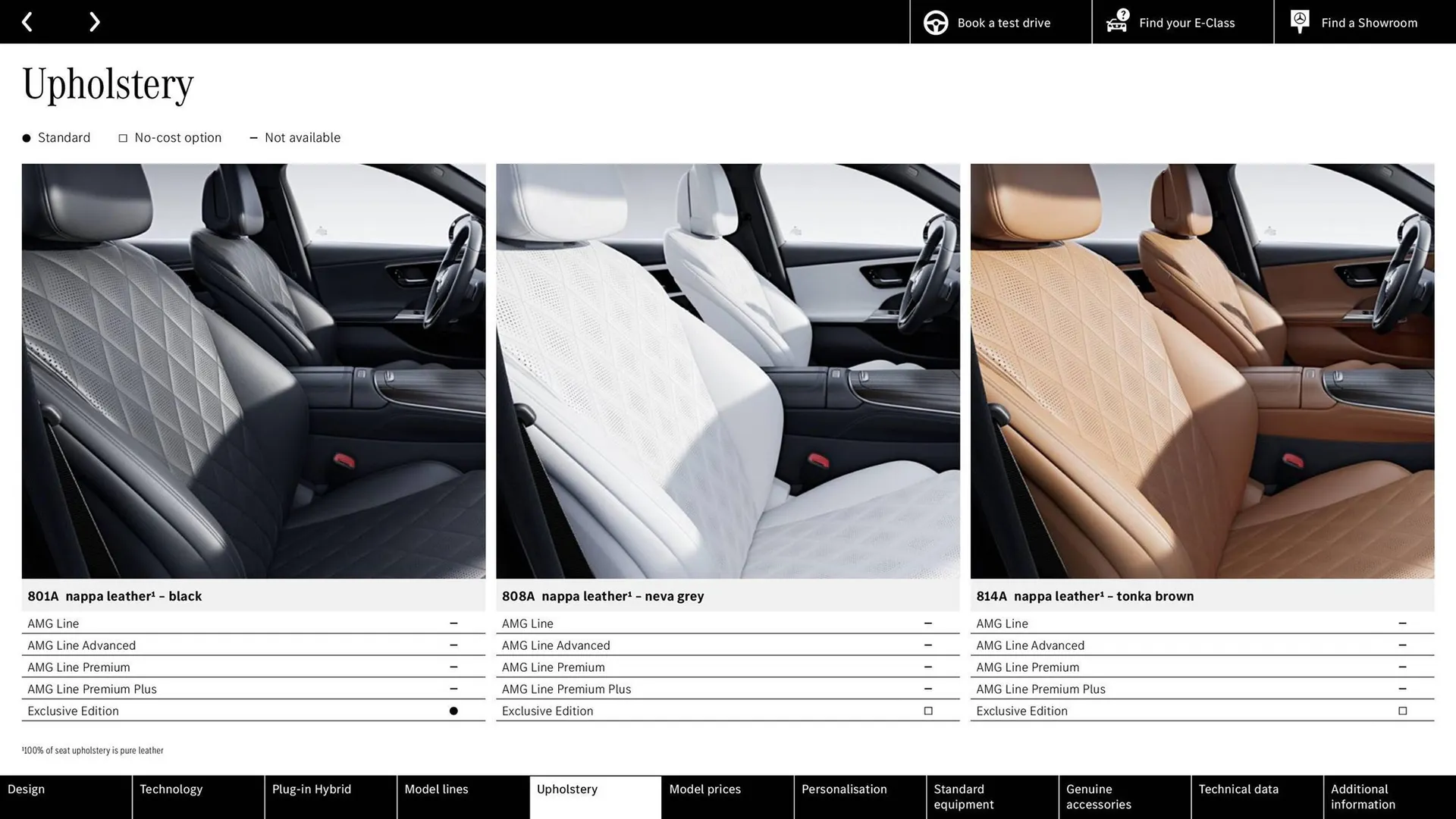Click the Not available legend dash icon
1456x819 pixels.
[254, 137]
